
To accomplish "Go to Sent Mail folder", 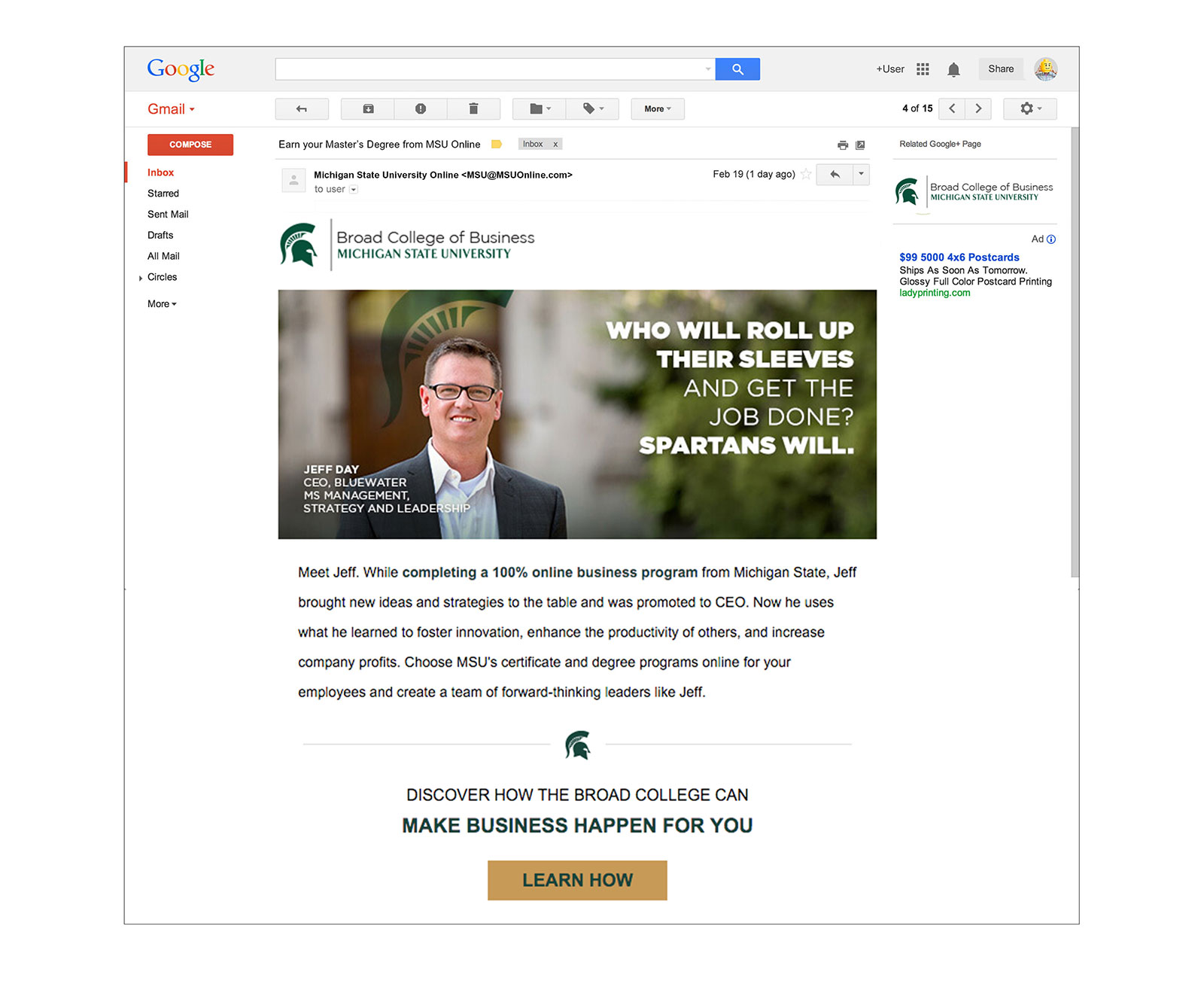I will coord(168,215).
